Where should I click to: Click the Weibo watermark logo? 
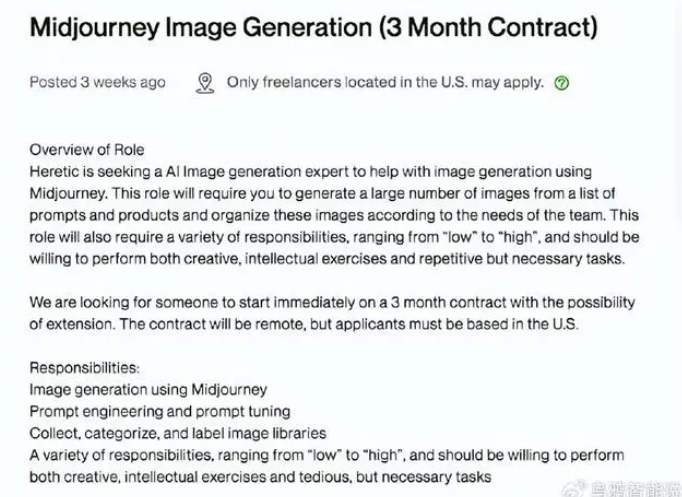click(574, 489)
